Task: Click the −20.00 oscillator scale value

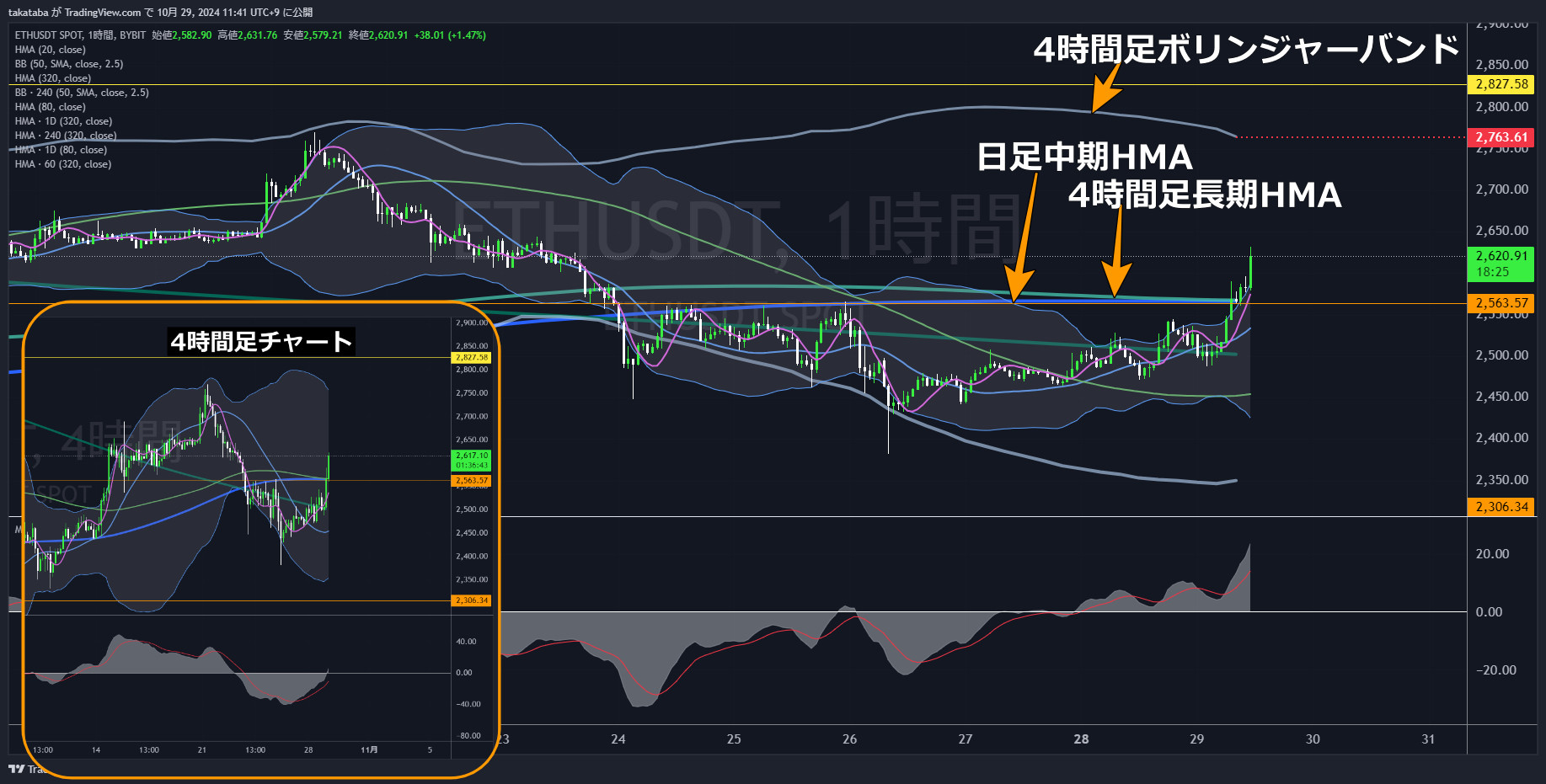Action: (x=1495, y=670)
